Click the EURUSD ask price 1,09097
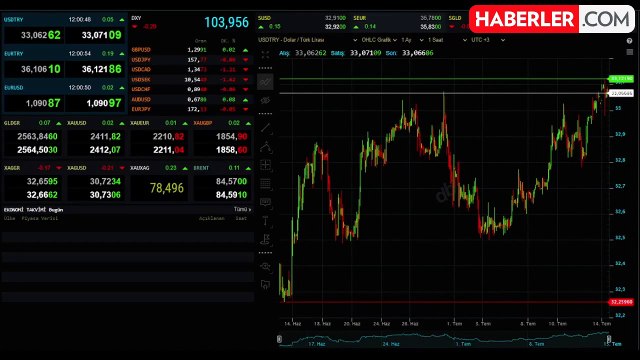Screen dimensions: 640x360 tap(96, 103)
